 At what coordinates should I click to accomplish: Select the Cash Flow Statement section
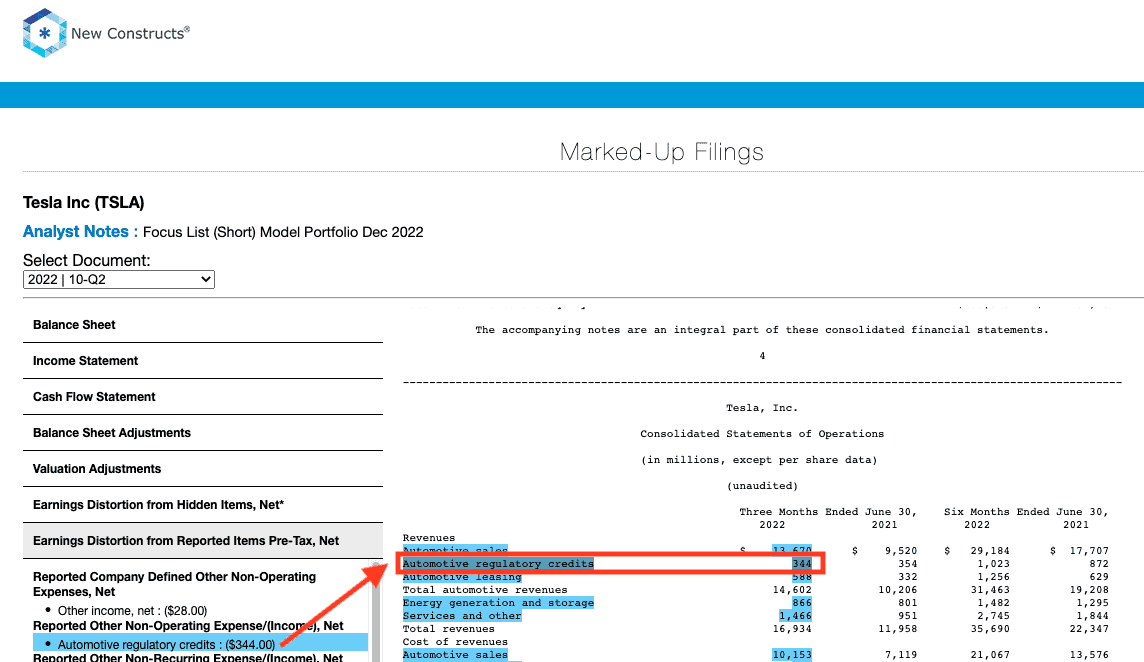(203, 397)
